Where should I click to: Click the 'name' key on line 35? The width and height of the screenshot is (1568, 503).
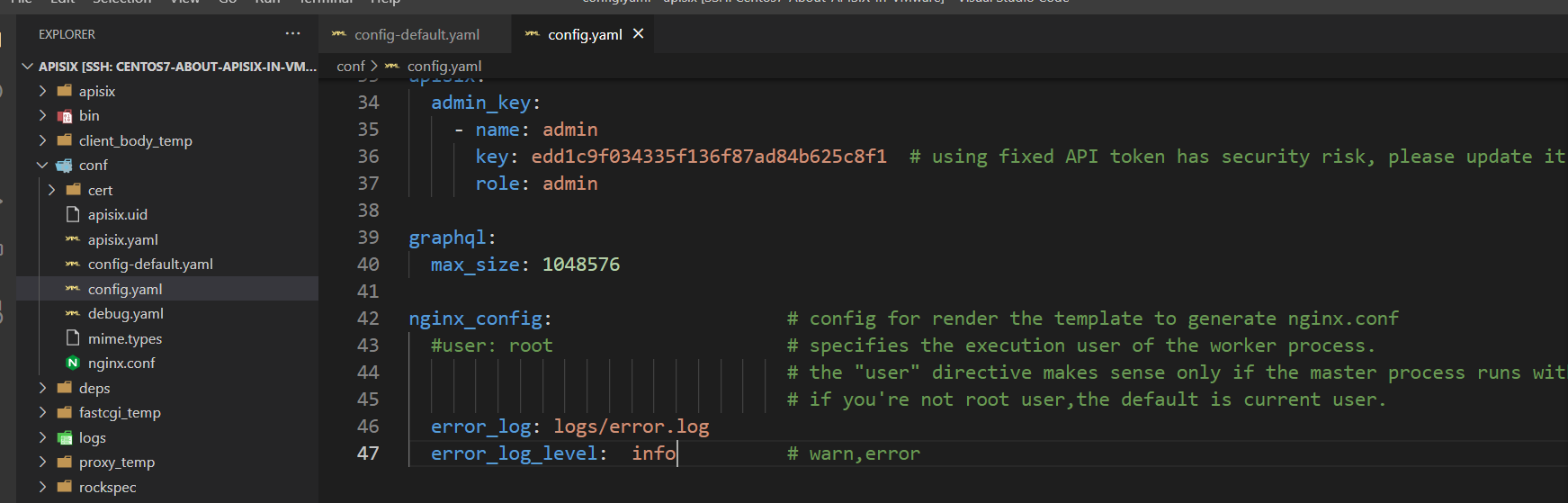(x=497, y=130)
